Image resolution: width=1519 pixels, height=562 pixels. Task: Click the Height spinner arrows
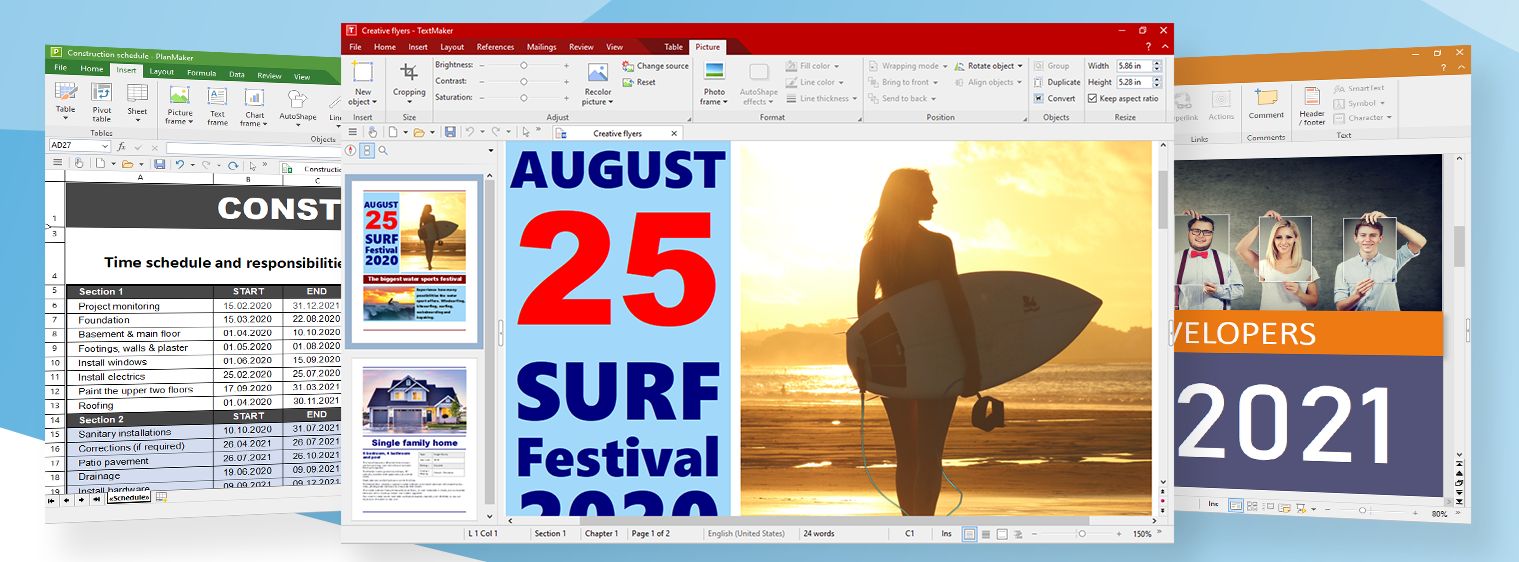1157,82
